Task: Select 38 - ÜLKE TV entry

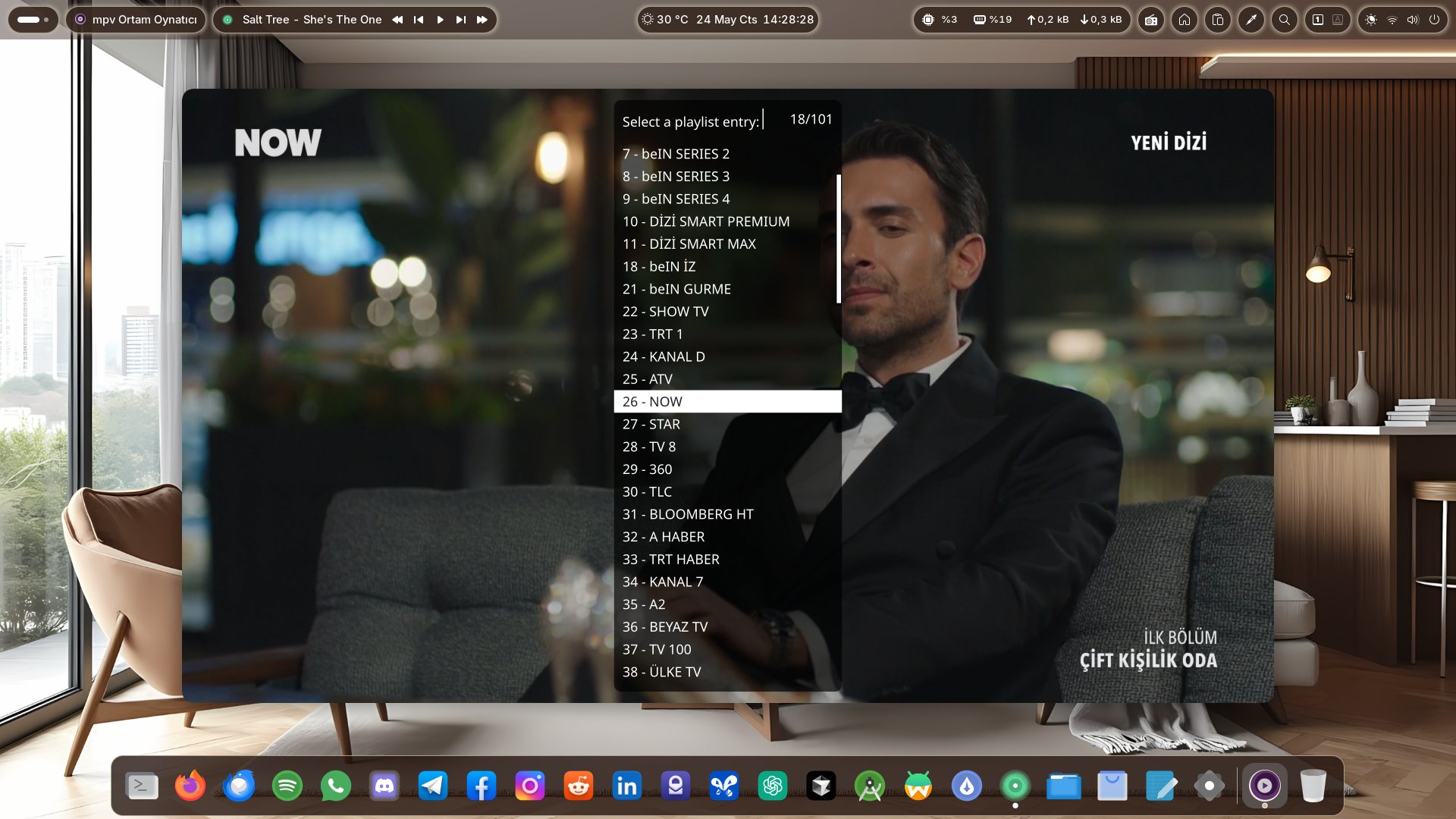Action: pyautogui.click(x=727, y=672)
